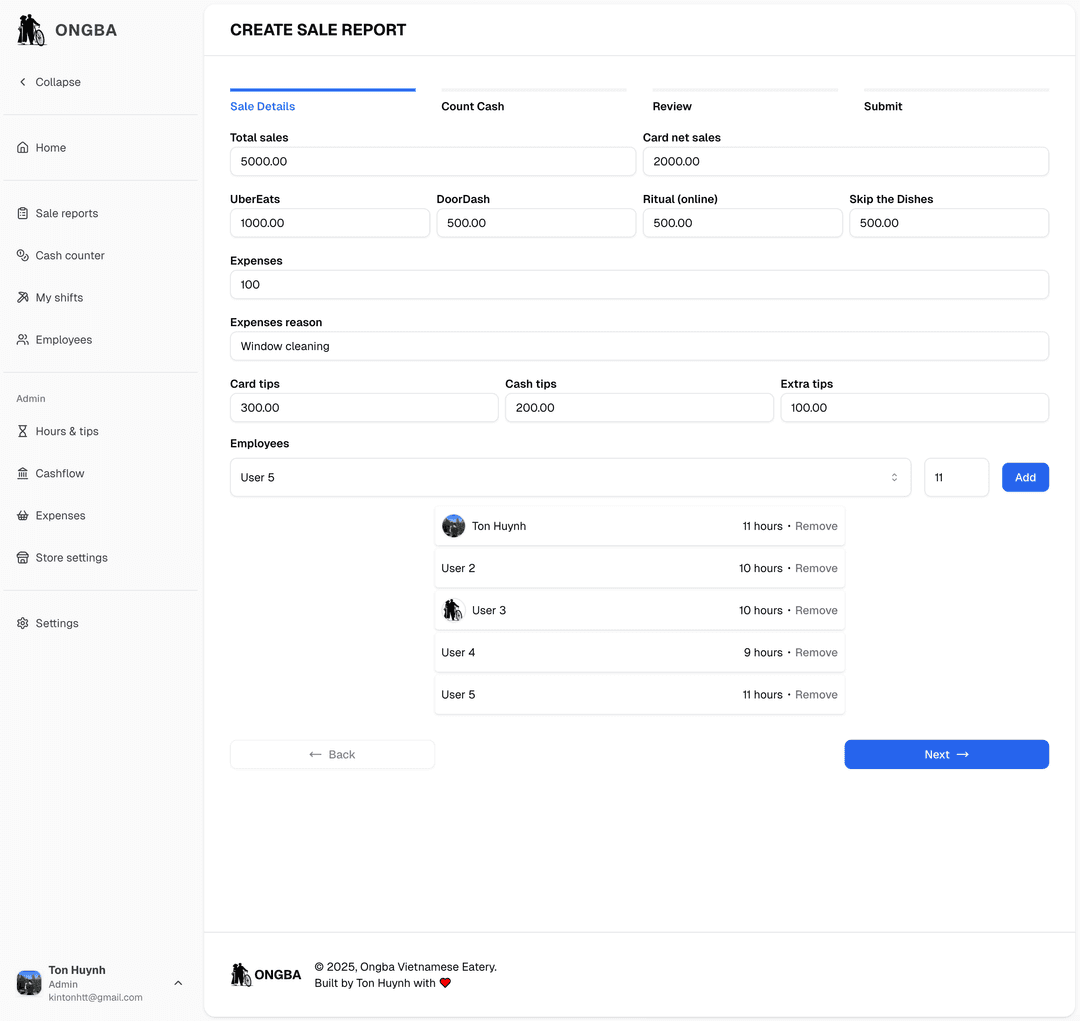1080x1021 pixels.
Task: Open Hours & tips under Admin
Action: (x=66, y=431)
